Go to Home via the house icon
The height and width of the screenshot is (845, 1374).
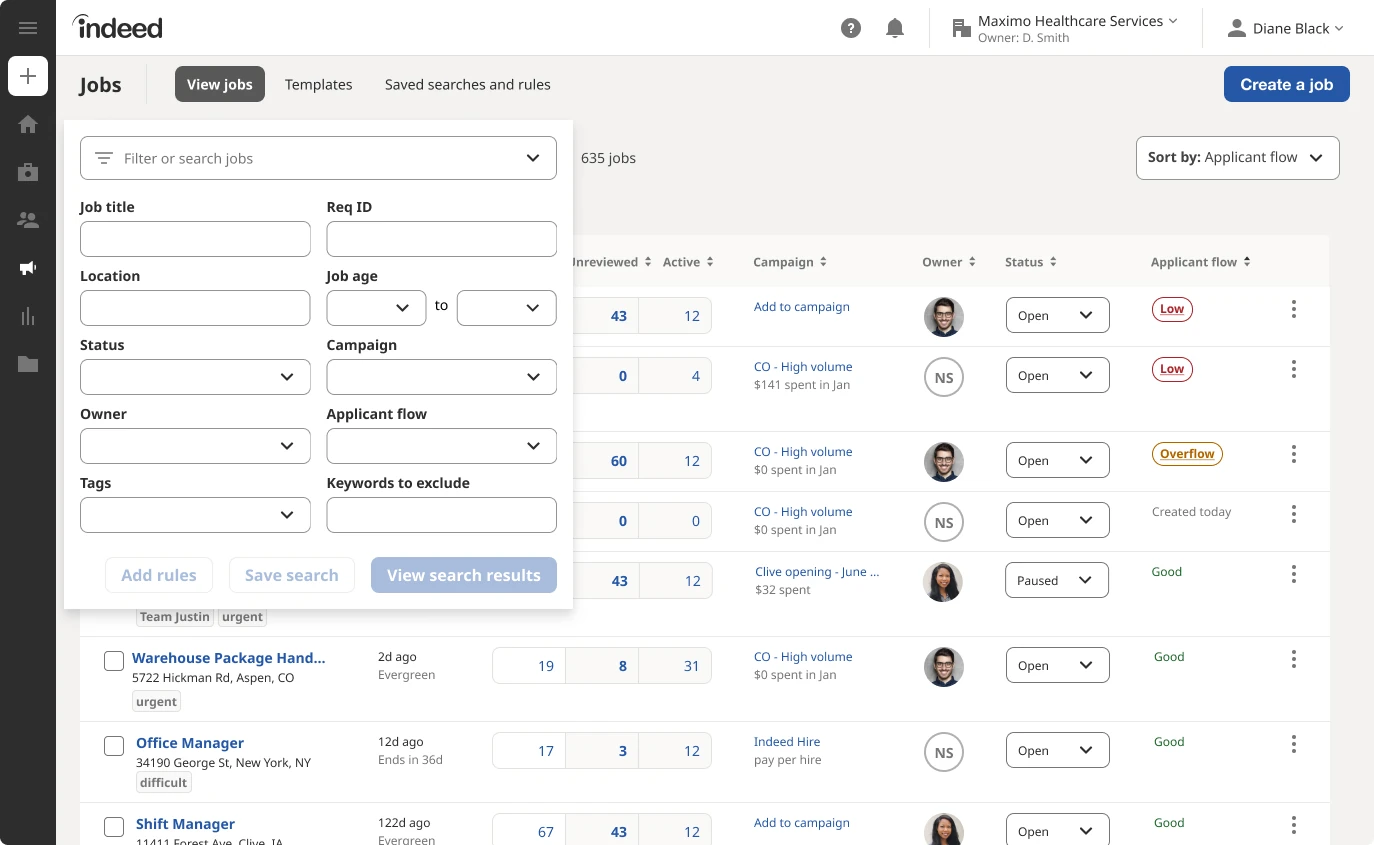pos(28,124)
